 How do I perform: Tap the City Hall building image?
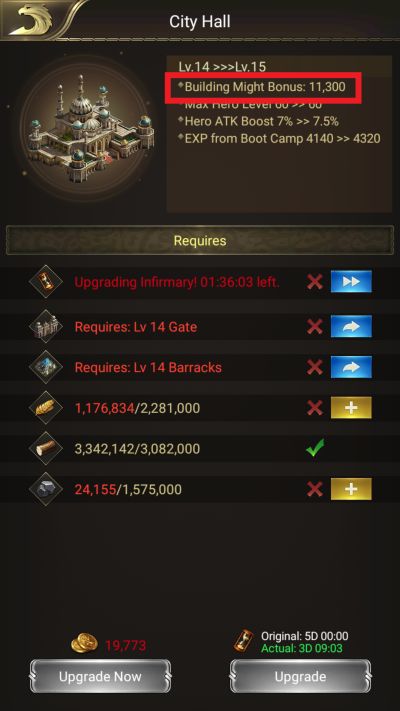tap(89, 129)
